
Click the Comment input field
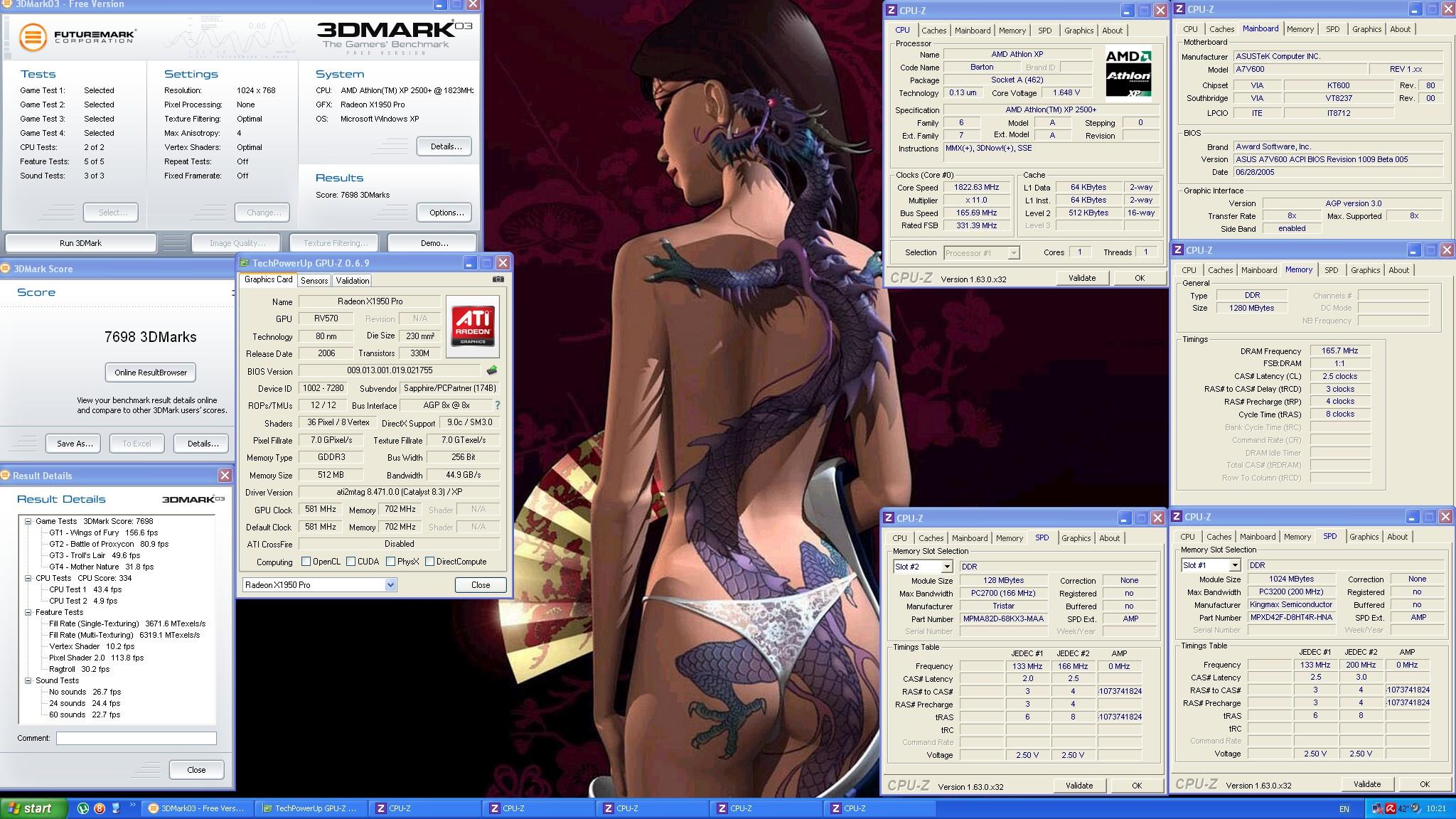click(136, 738)
